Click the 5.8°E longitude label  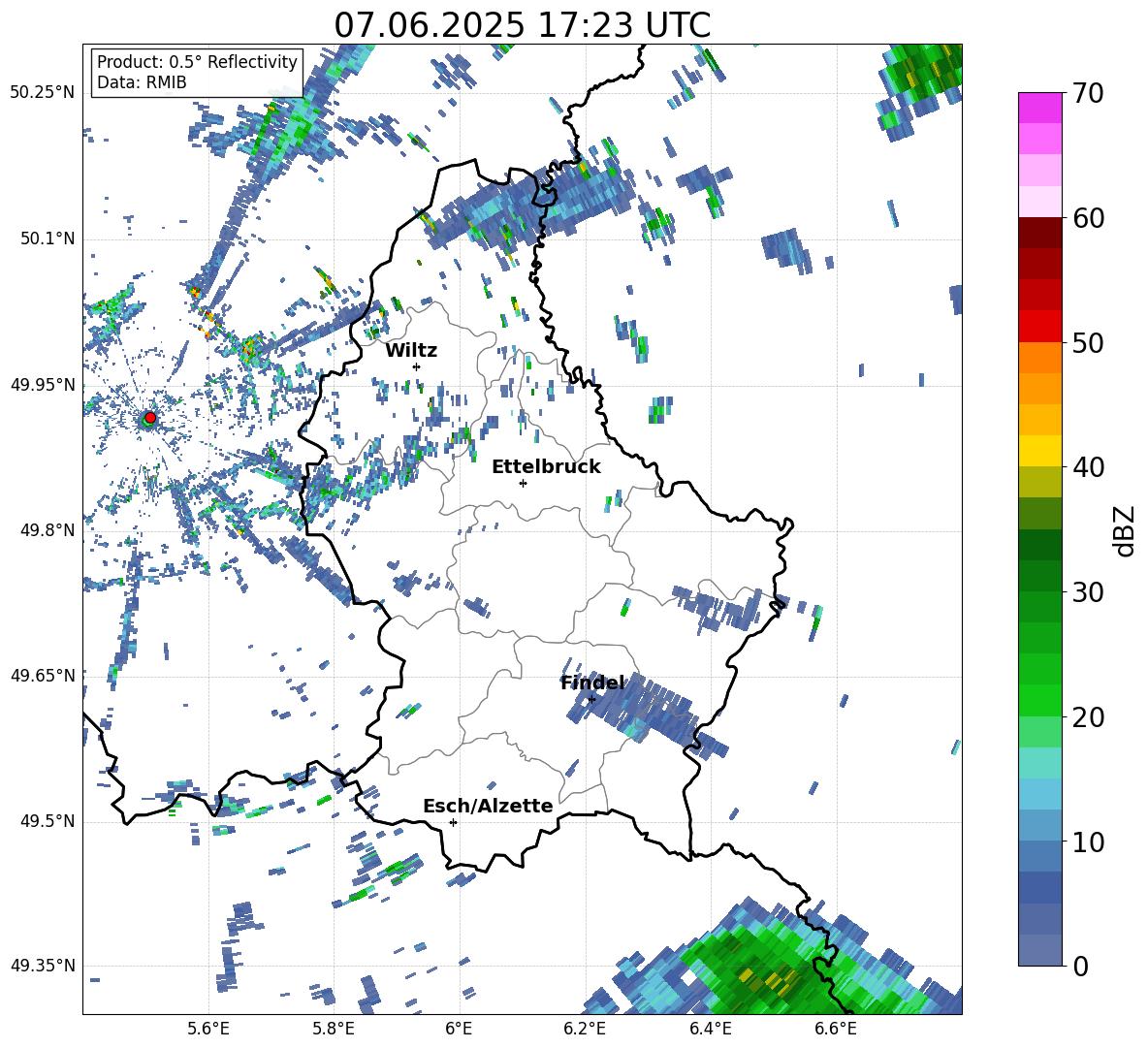coord(334,1029)
